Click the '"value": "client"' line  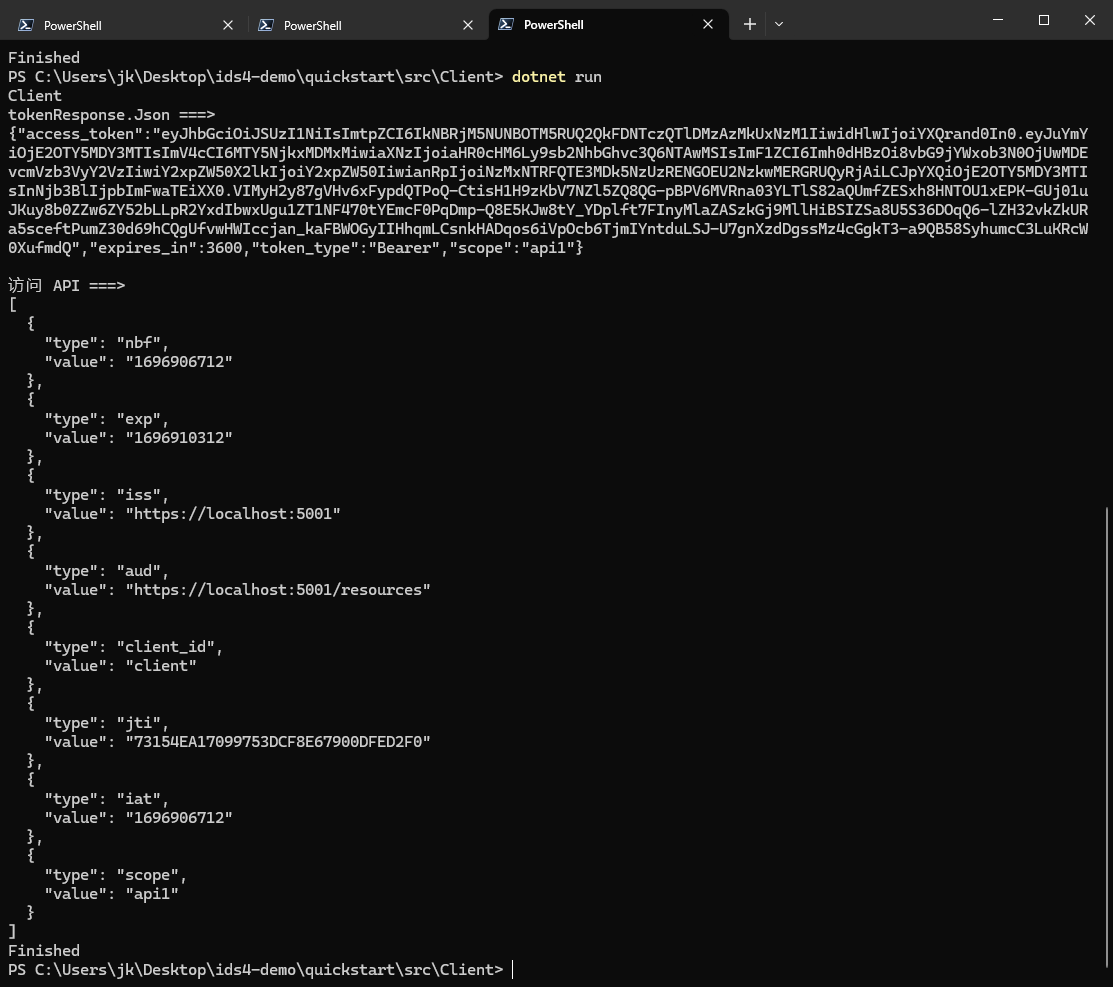121,666
